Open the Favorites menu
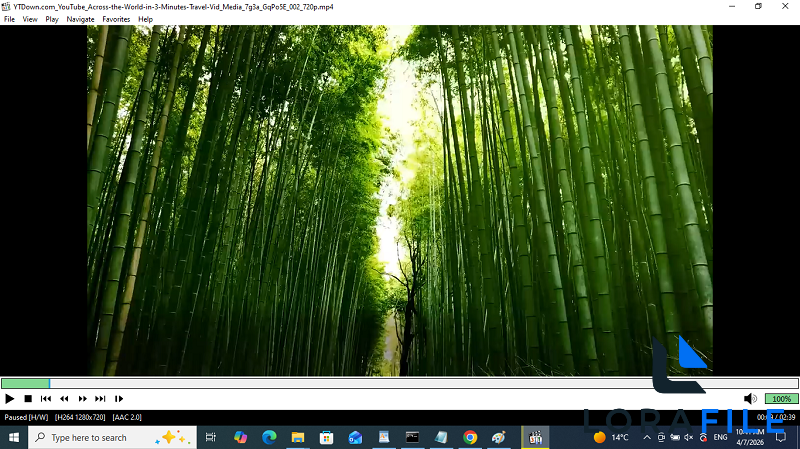Viewport: 800px width, 449px height. [x=116, y=19]
